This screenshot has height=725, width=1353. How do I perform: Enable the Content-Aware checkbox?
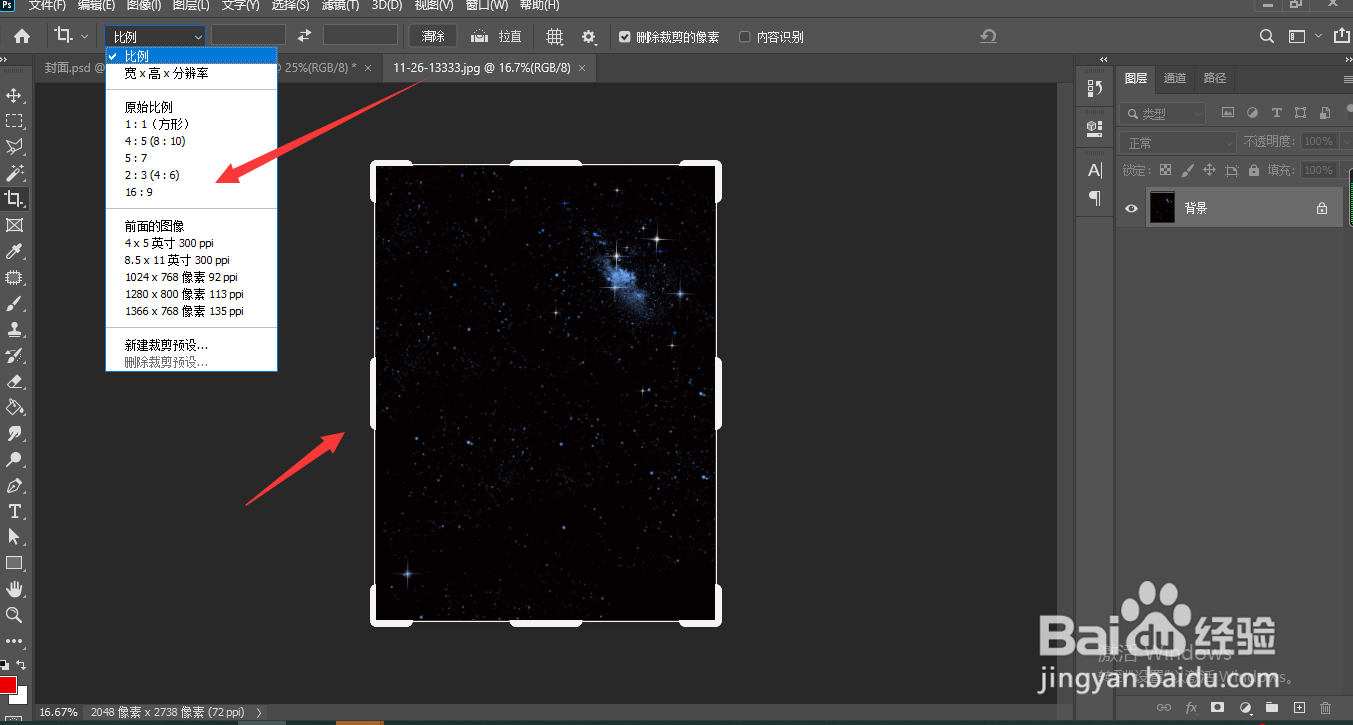click(x=744, y=37)
